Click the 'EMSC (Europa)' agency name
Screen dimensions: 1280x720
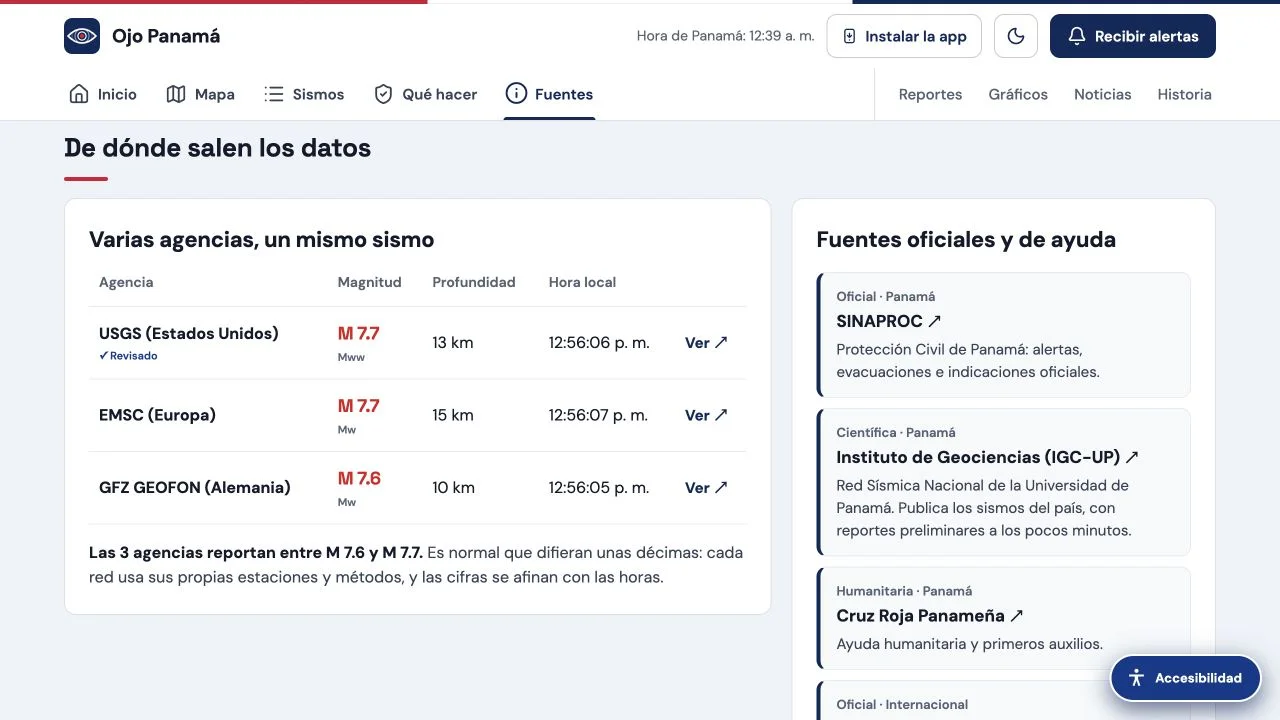[x=157, y=415]
